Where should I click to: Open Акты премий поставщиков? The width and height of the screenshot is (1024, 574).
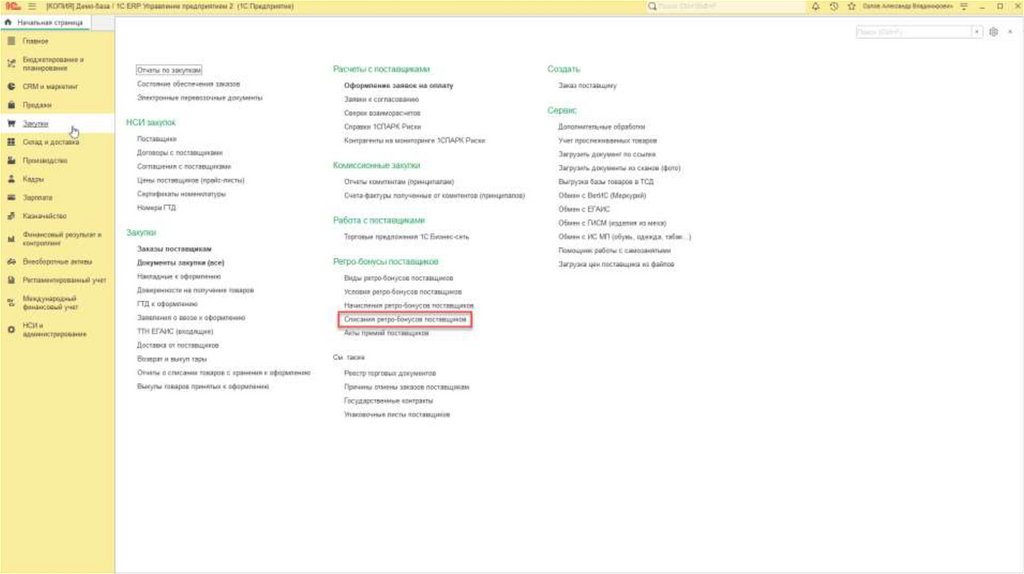click(x=387, y=333)
